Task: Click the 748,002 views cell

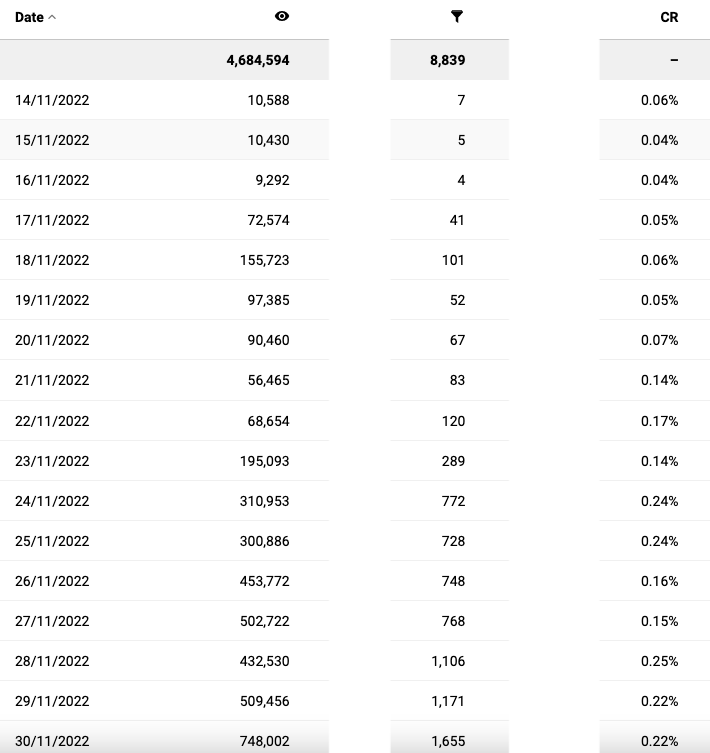Action: 264,741
